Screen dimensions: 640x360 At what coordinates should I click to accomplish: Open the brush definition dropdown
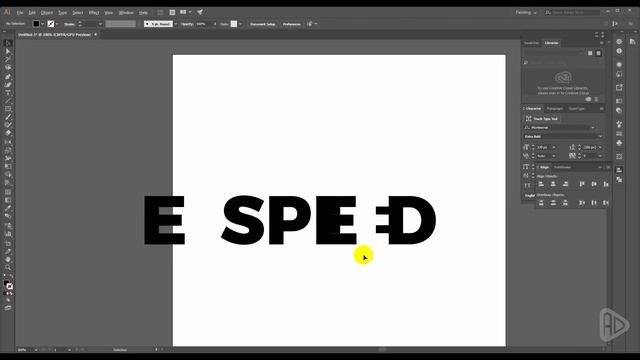176,24
